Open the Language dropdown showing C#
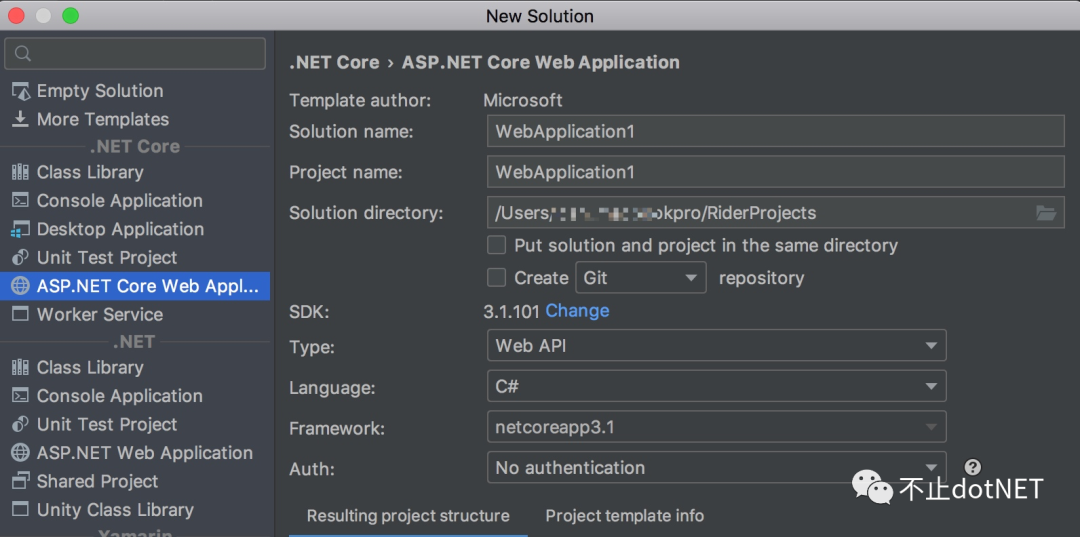Image resolution: width=1080 pixels, height=537 pixels. pyautogui.click(x=715, y=386)
